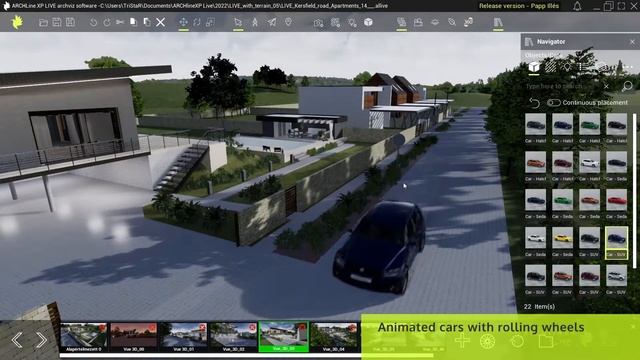This screenshot has width=640, height=360.
Task: Click the folder icon in view bar
Action: coord(546,341)
